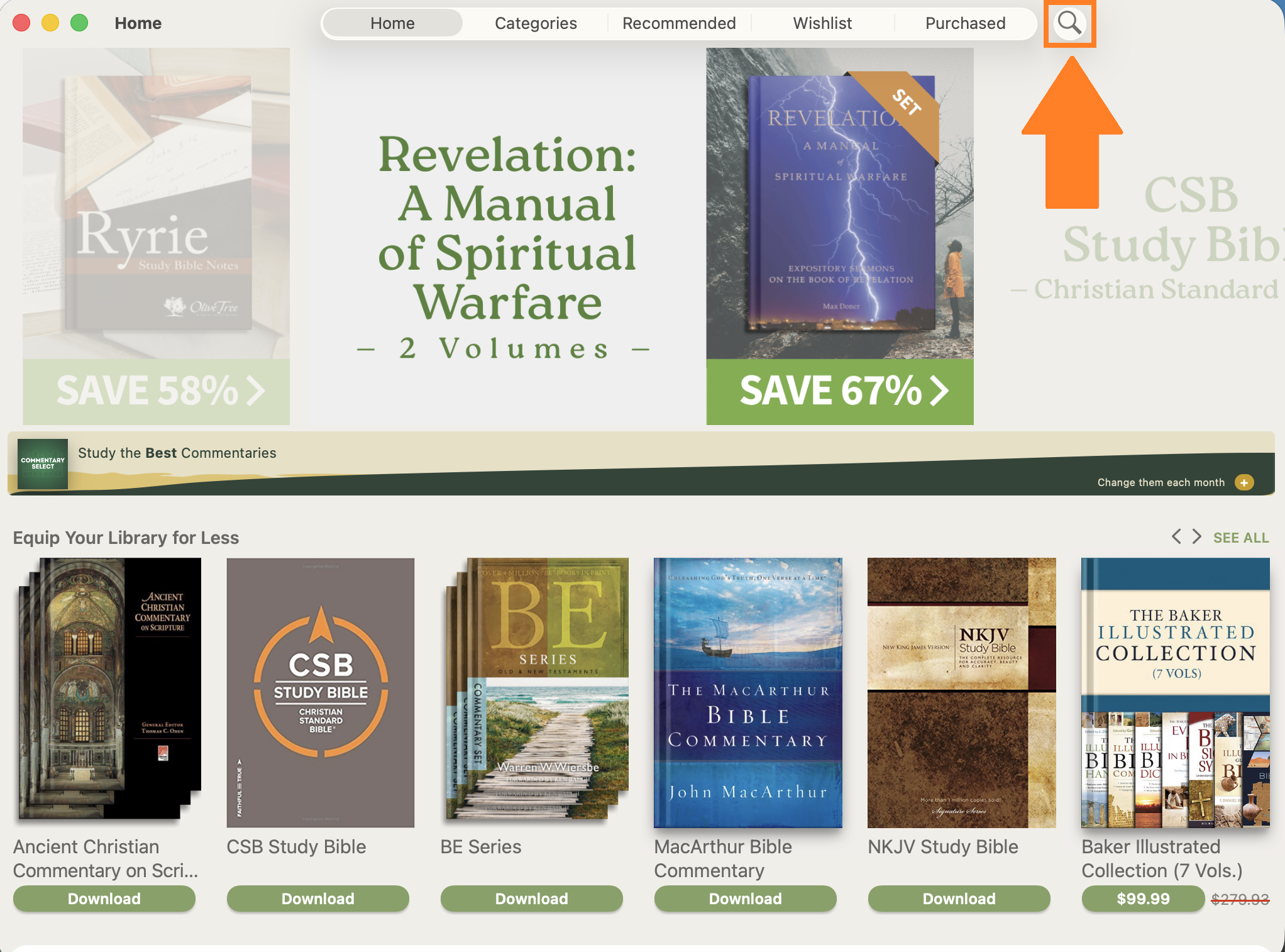Open CSB Study Bible cover thumbnail
This screenshot has height=952, width=1285.
(x=321, y=692)
